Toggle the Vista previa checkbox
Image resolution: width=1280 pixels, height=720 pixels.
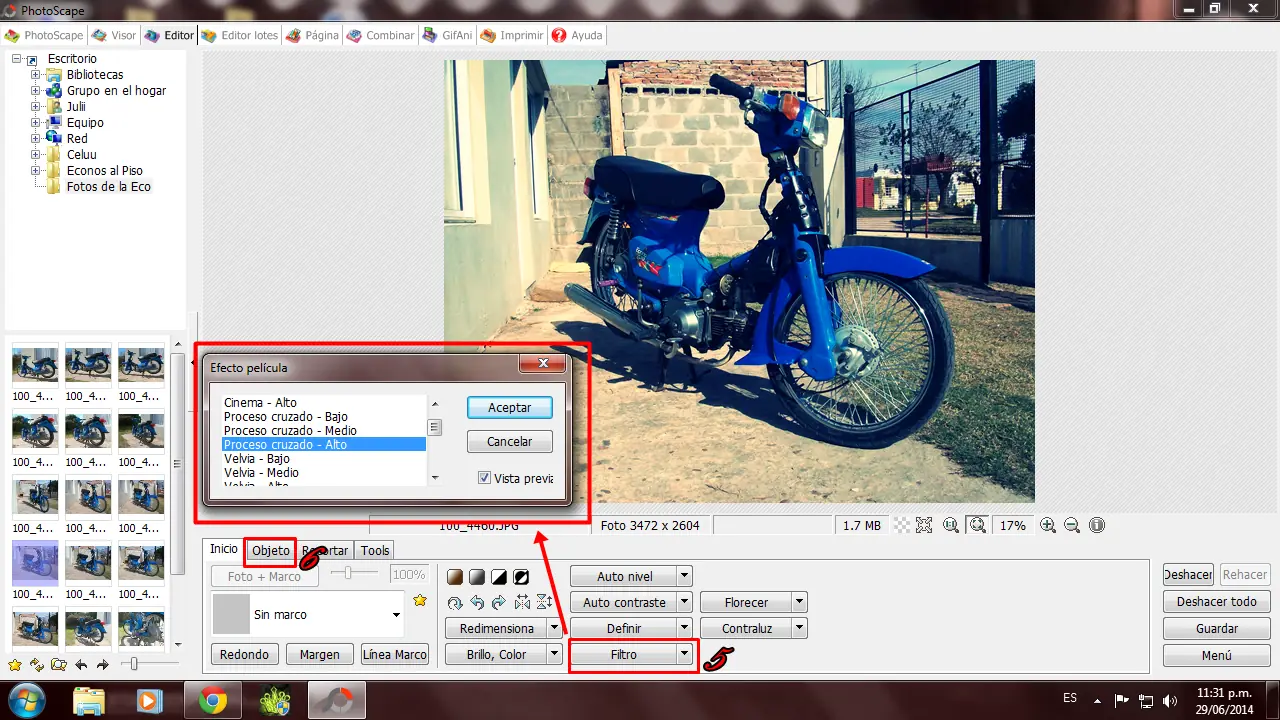(x=485, y=478)
